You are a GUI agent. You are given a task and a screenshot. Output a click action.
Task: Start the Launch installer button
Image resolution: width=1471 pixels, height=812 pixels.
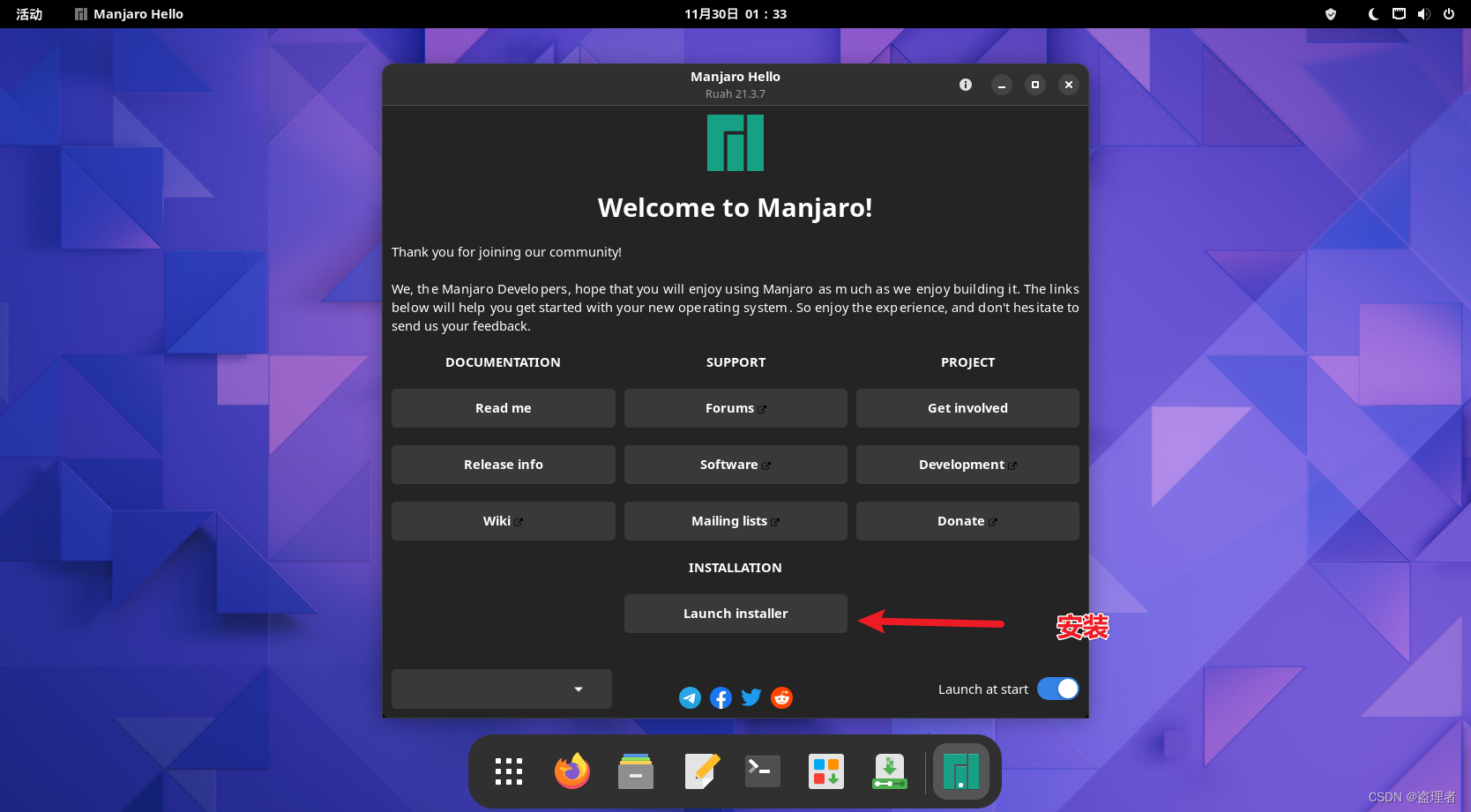735,614
